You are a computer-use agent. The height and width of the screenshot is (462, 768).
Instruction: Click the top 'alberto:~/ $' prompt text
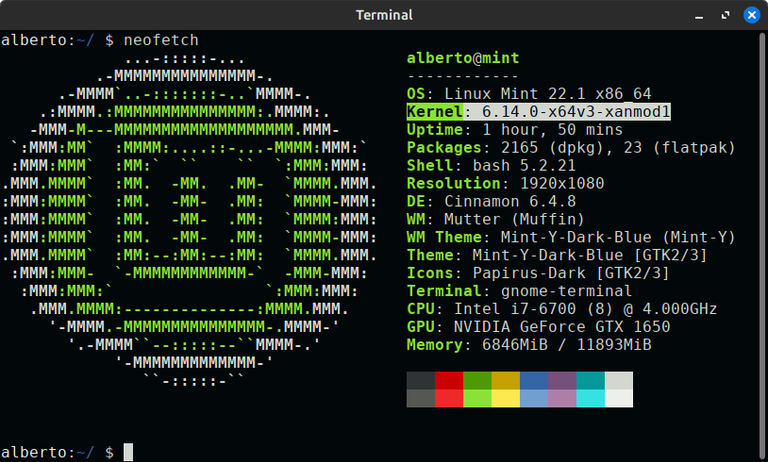[57, 40]
